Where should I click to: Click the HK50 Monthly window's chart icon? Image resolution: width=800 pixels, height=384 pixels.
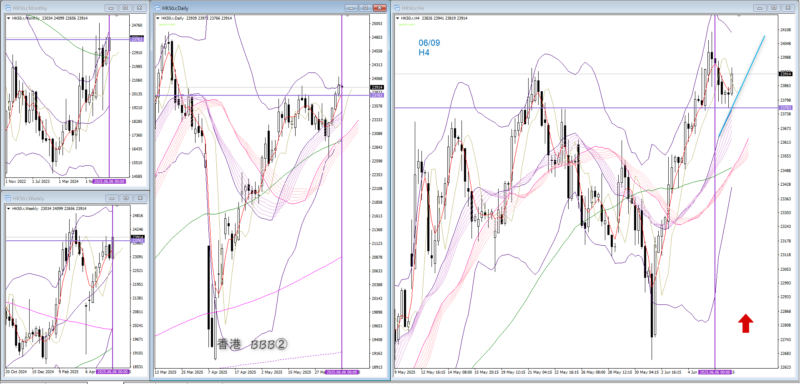click(8, 8)
